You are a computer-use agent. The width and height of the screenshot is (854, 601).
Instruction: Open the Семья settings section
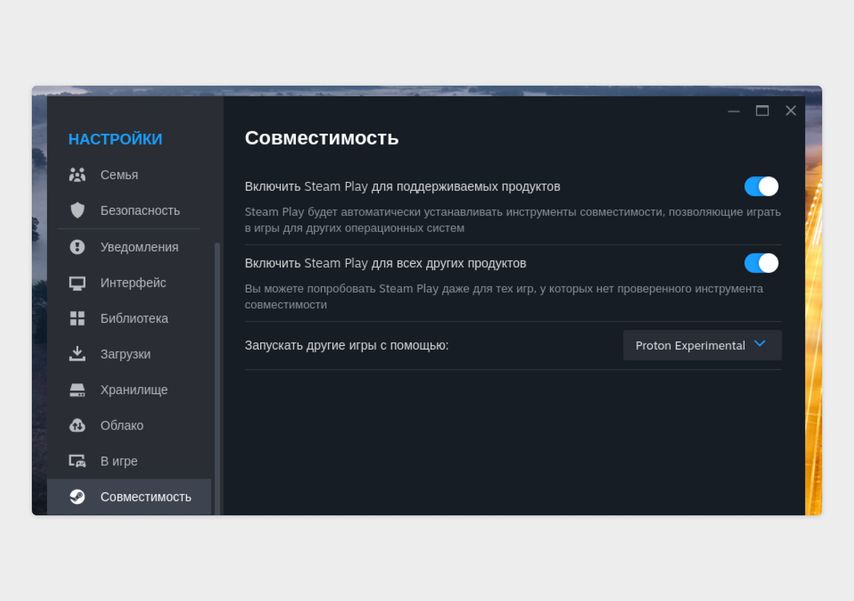tap(129, 175)
